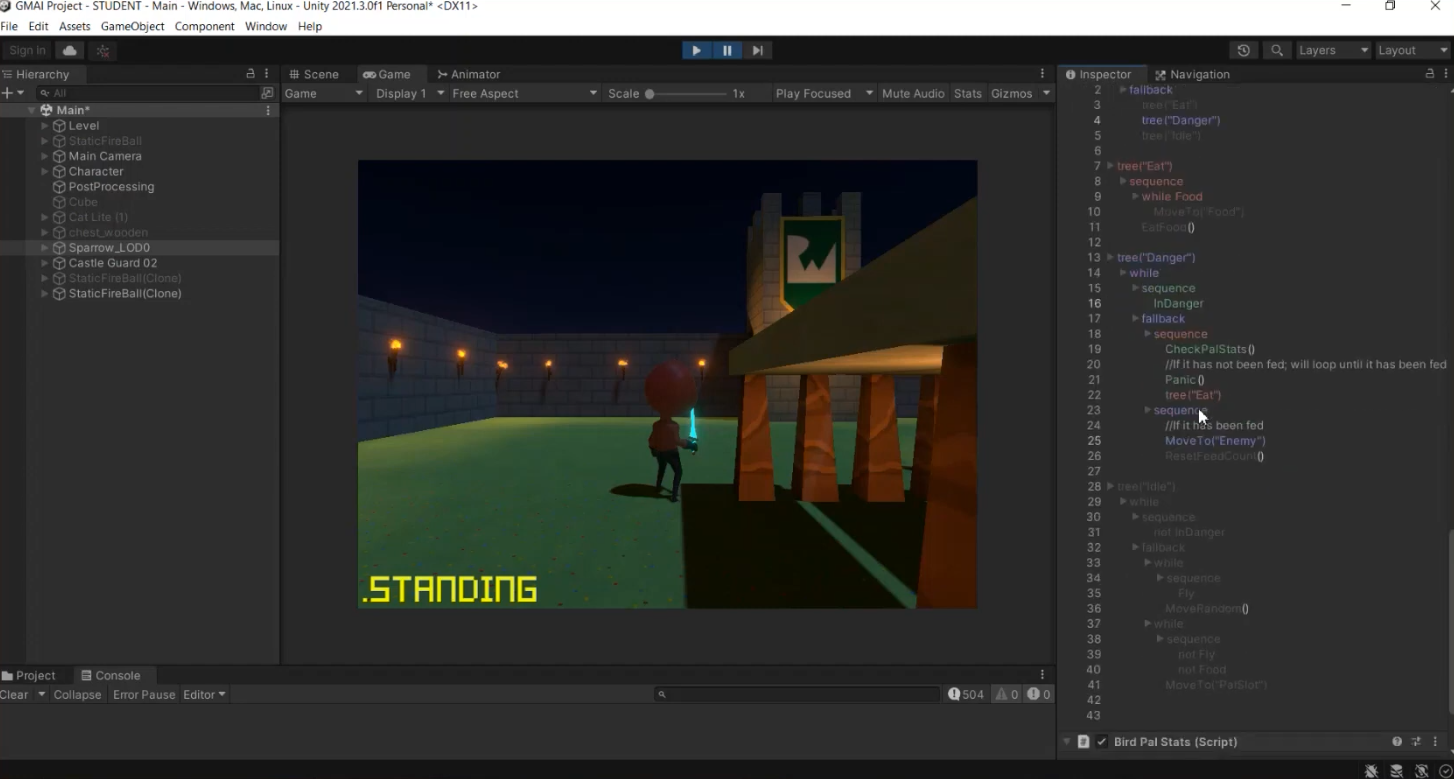Screen dimensions: 1454x779
Task: Open the Layers dropdown
Action: [1333, 50]
